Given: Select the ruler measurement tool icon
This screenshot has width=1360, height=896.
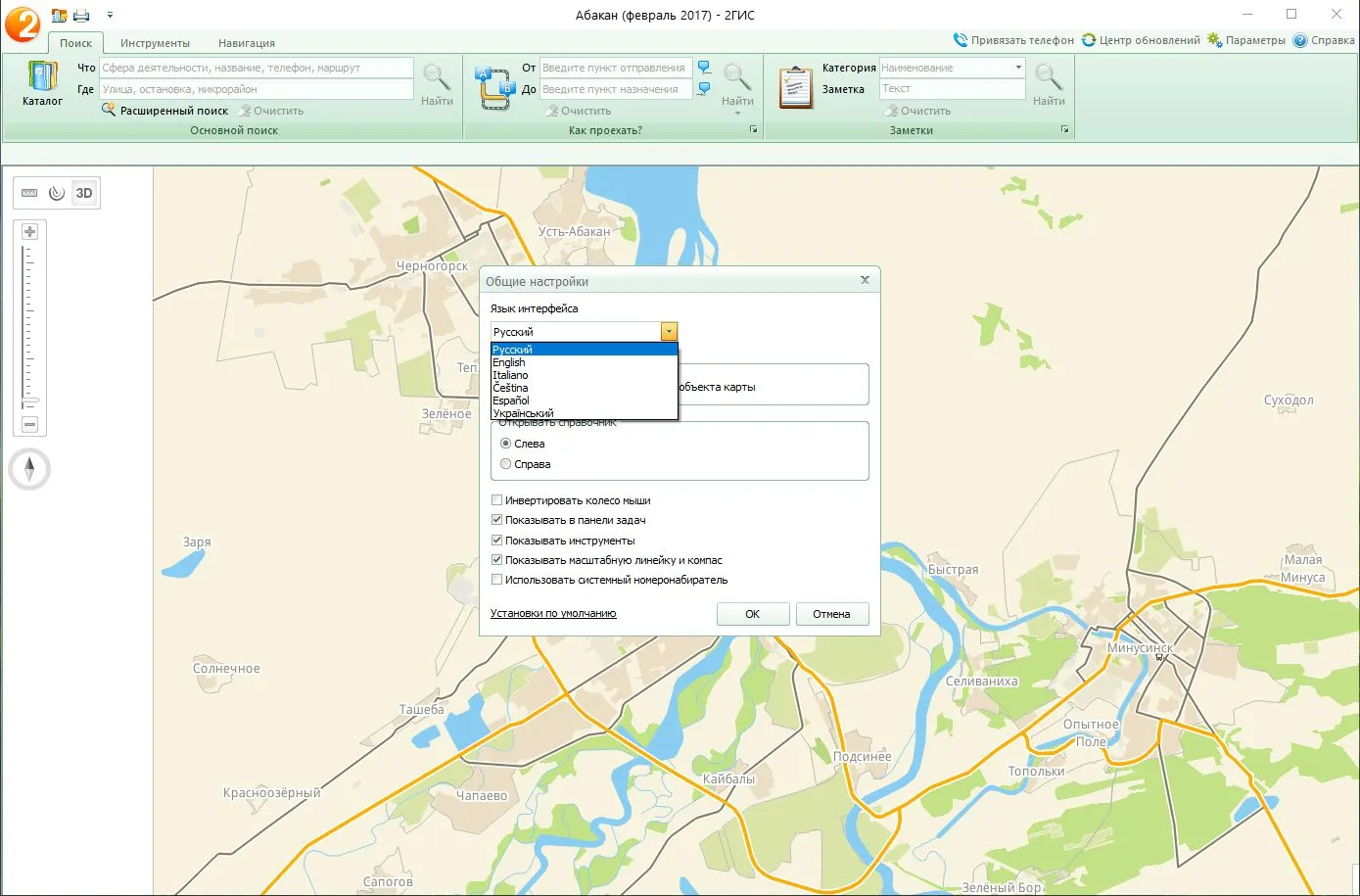Looking at the screenshot, I should (29, 193).
